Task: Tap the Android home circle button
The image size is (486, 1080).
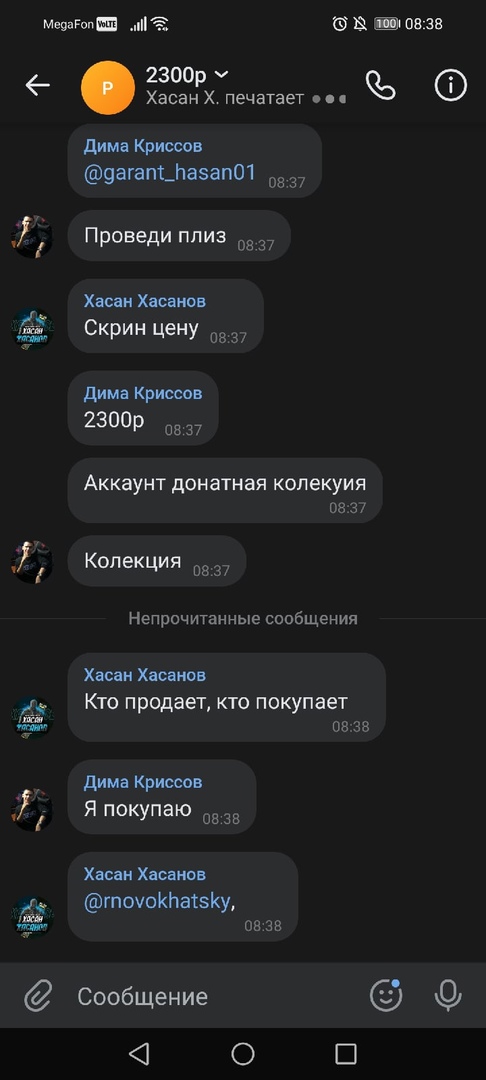Action: click(243, 1053)
